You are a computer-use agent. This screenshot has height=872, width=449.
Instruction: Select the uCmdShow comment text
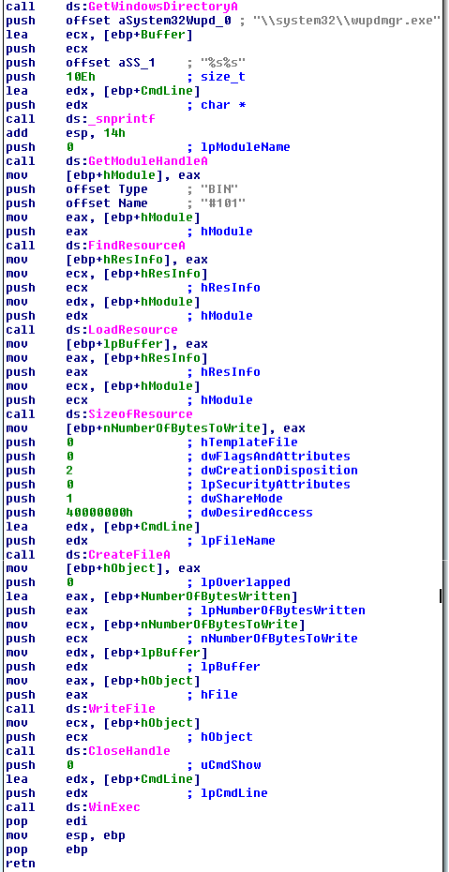point(231,765)
